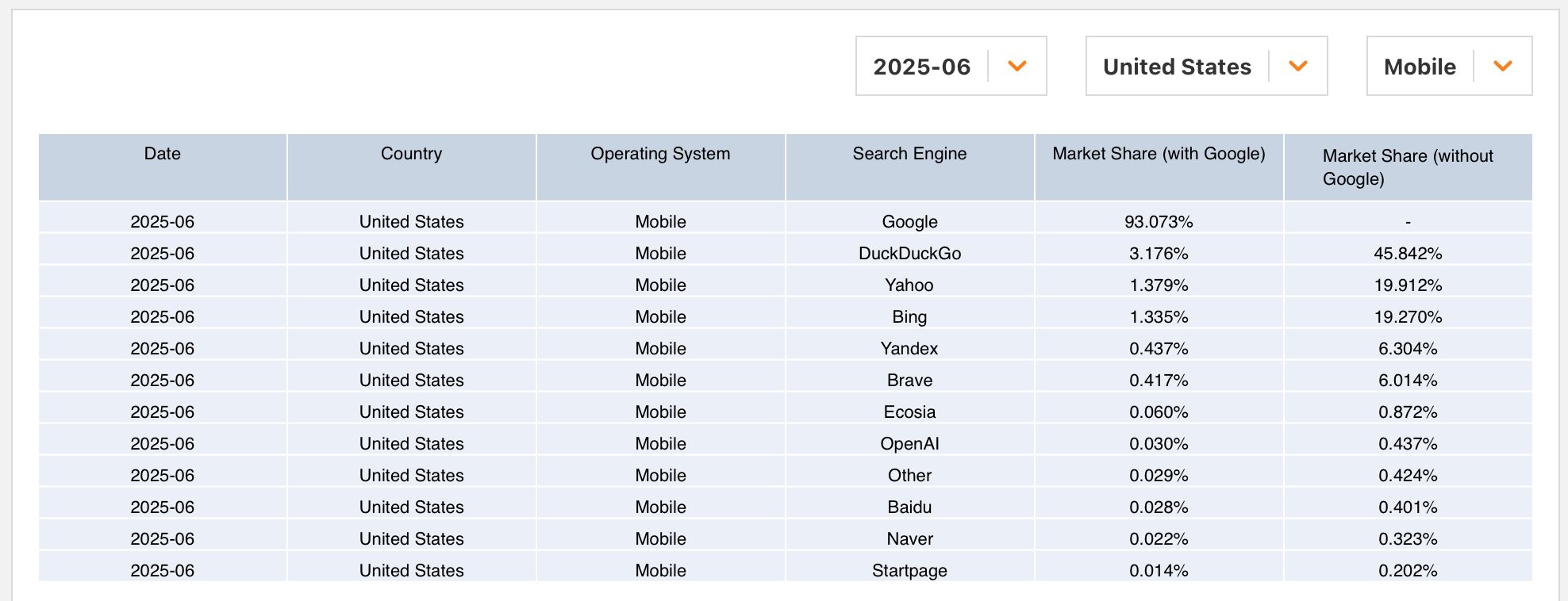Click the 3.176% market share value
1568x601 pixels.
[x=1159, y=254]
